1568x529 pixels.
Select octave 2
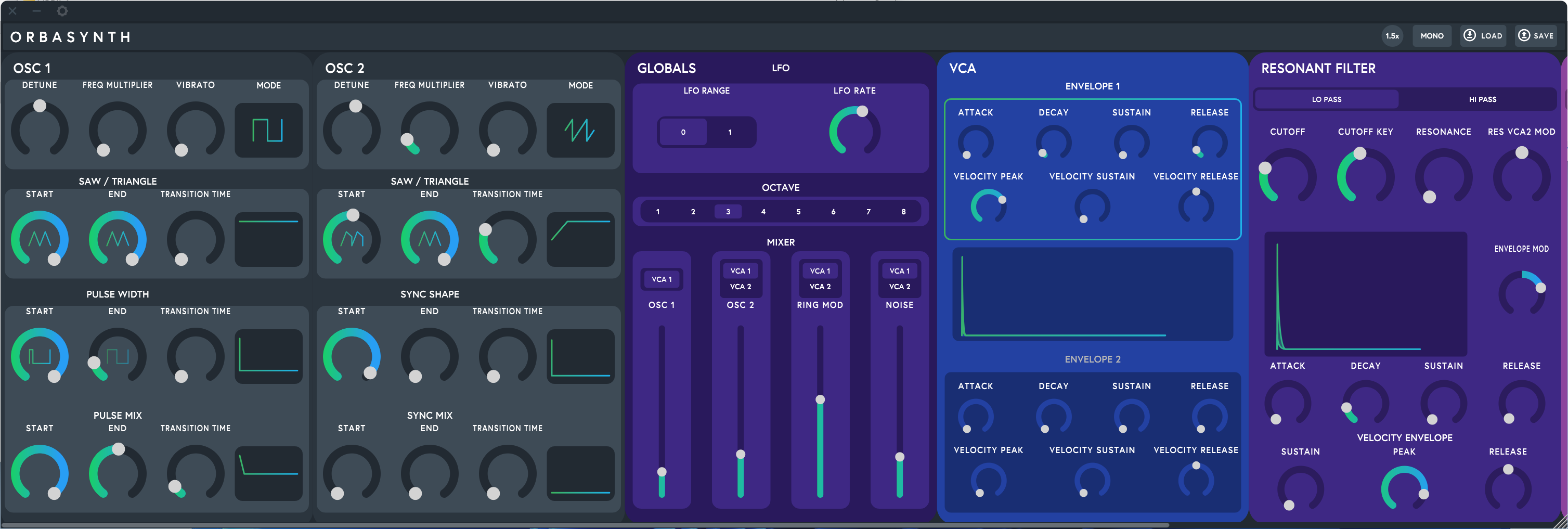pyautogui.click(x=693, y=212)
